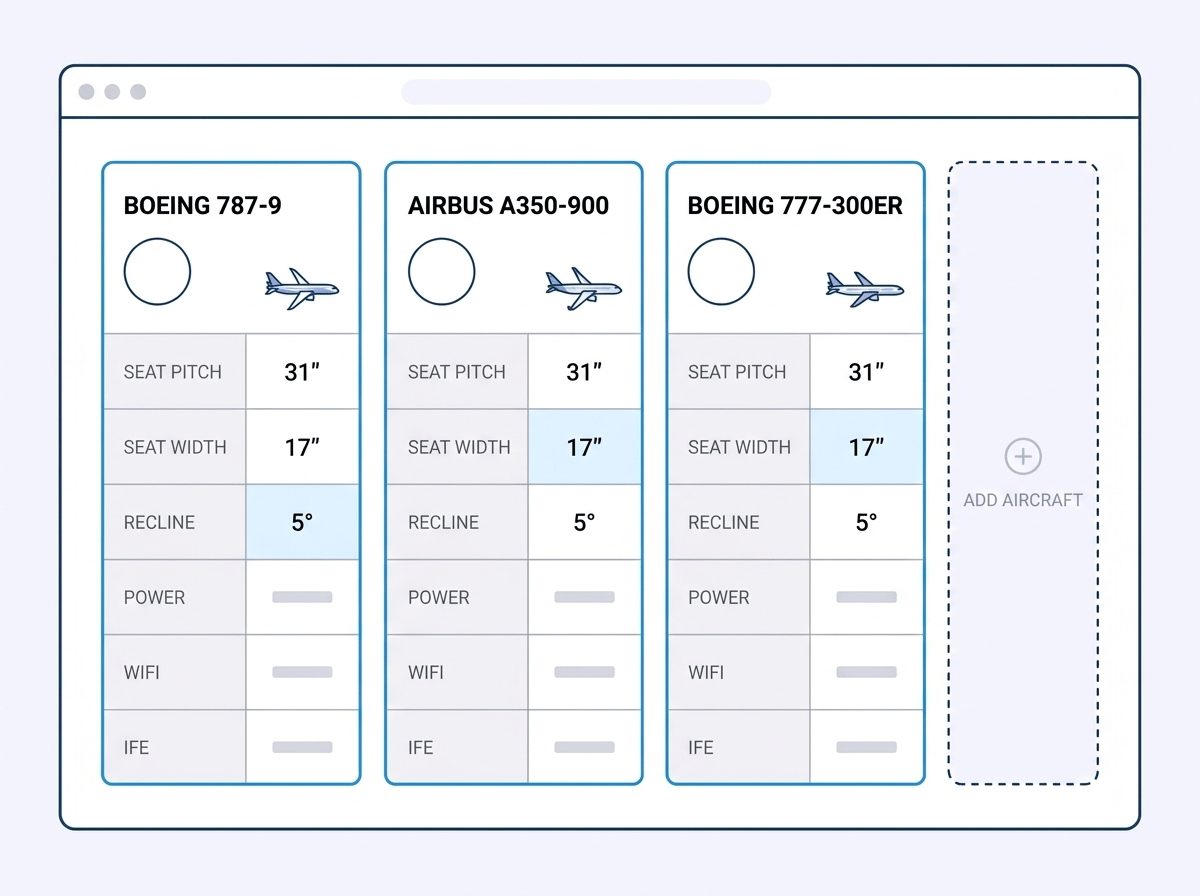Click the ADD AIRCRAFT label
1200x896 pixels.
pos(1023,500)
